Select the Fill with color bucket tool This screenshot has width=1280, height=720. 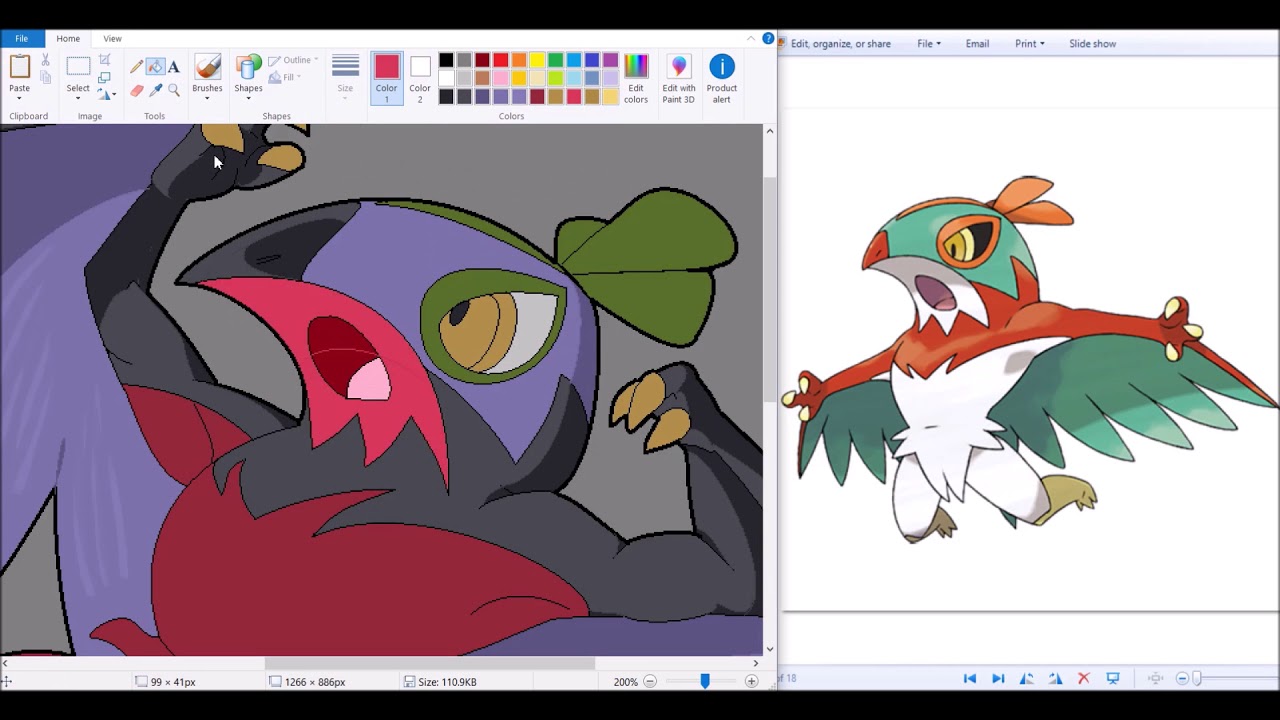(x=155, y=67)
